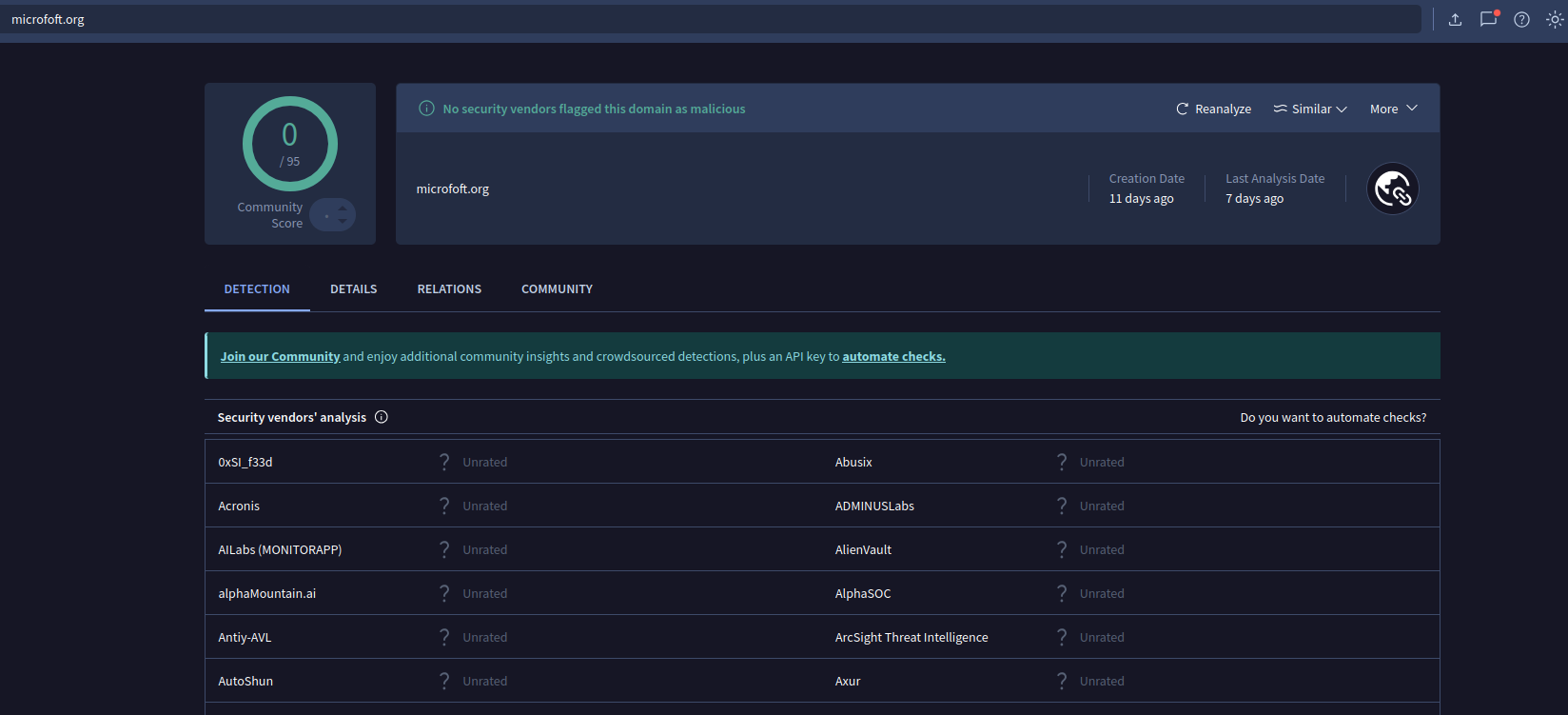Screen dimensions: 1568x715
Task: Click info icon beside Security vendors' analysis
Action: (x=382, y=417)
